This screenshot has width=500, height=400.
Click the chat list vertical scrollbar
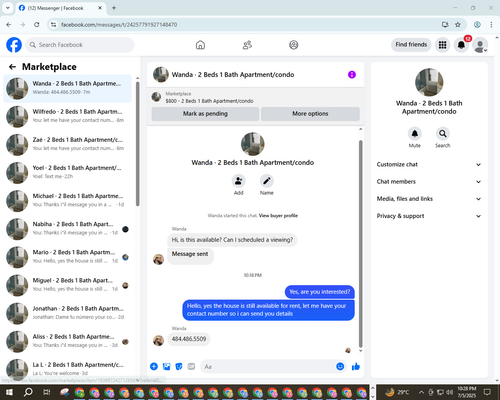coord(138,144)
